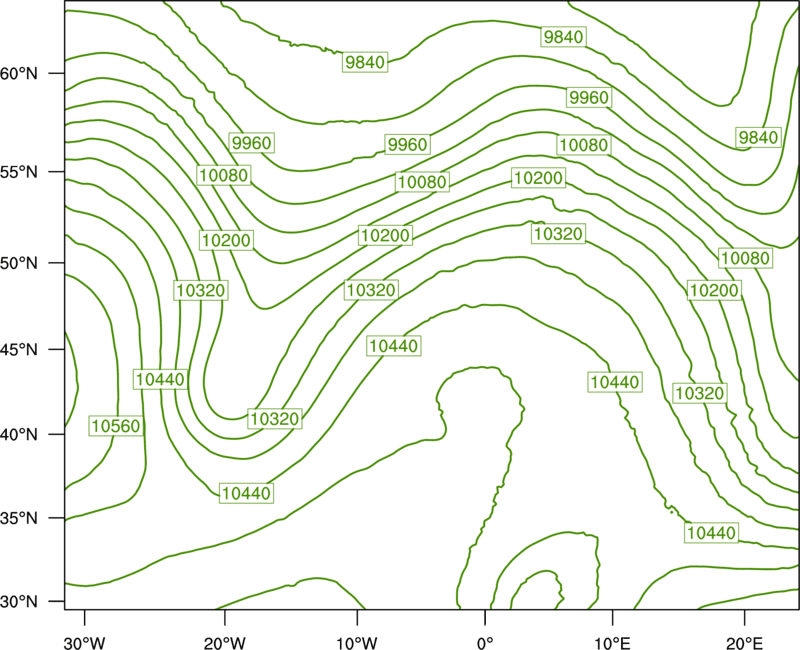The width and height of the screenshot is (800, 650).
Task: Click the 40°N latitude axis label
Action: tap(19, 434)
